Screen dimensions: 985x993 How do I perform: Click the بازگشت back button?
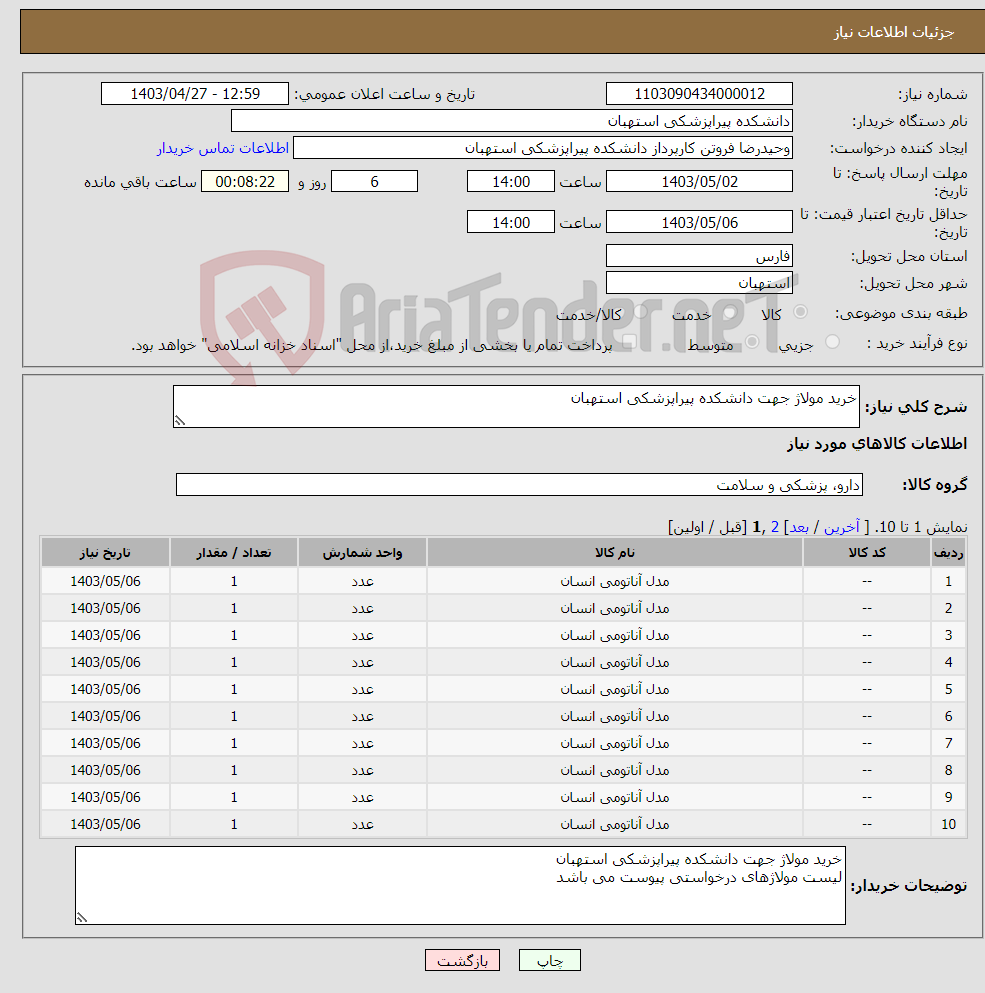pyautogui.click(x=462, y=960)
